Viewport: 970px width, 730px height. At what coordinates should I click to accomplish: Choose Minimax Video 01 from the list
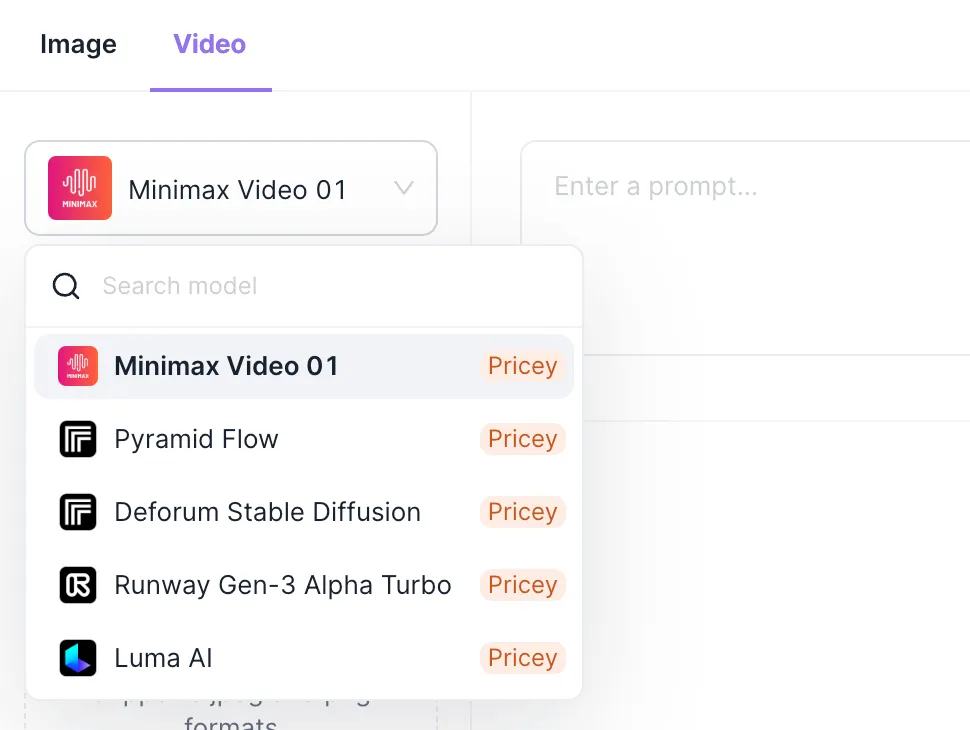coord(227,366)
